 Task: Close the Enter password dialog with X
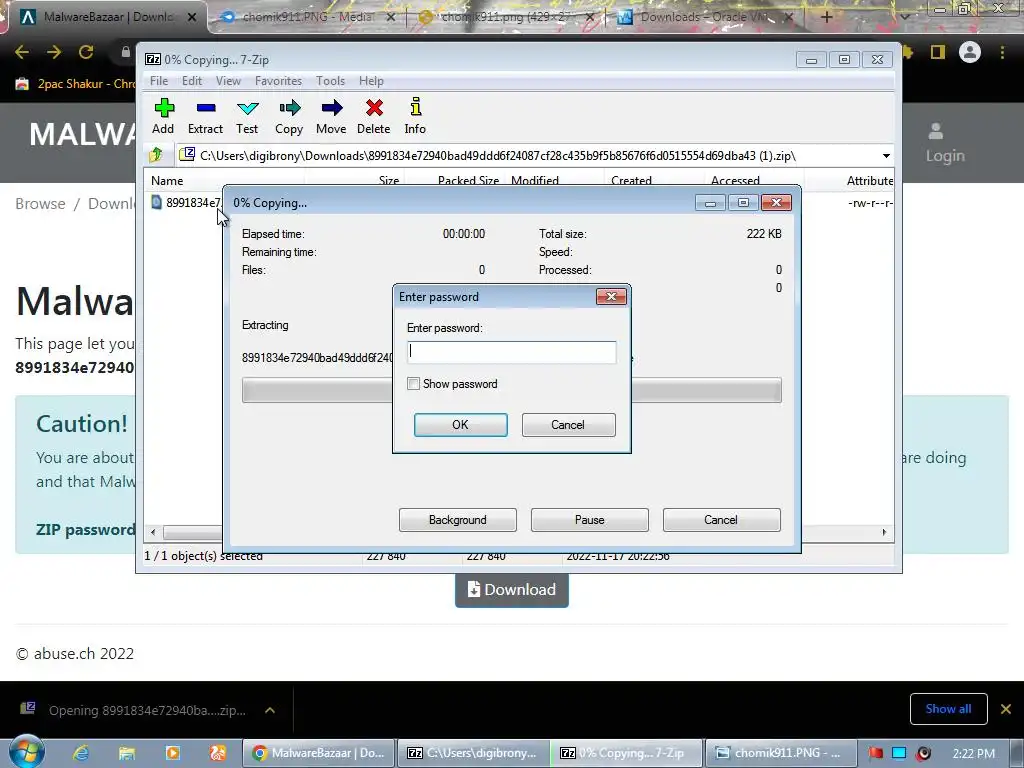coord(611,297)
